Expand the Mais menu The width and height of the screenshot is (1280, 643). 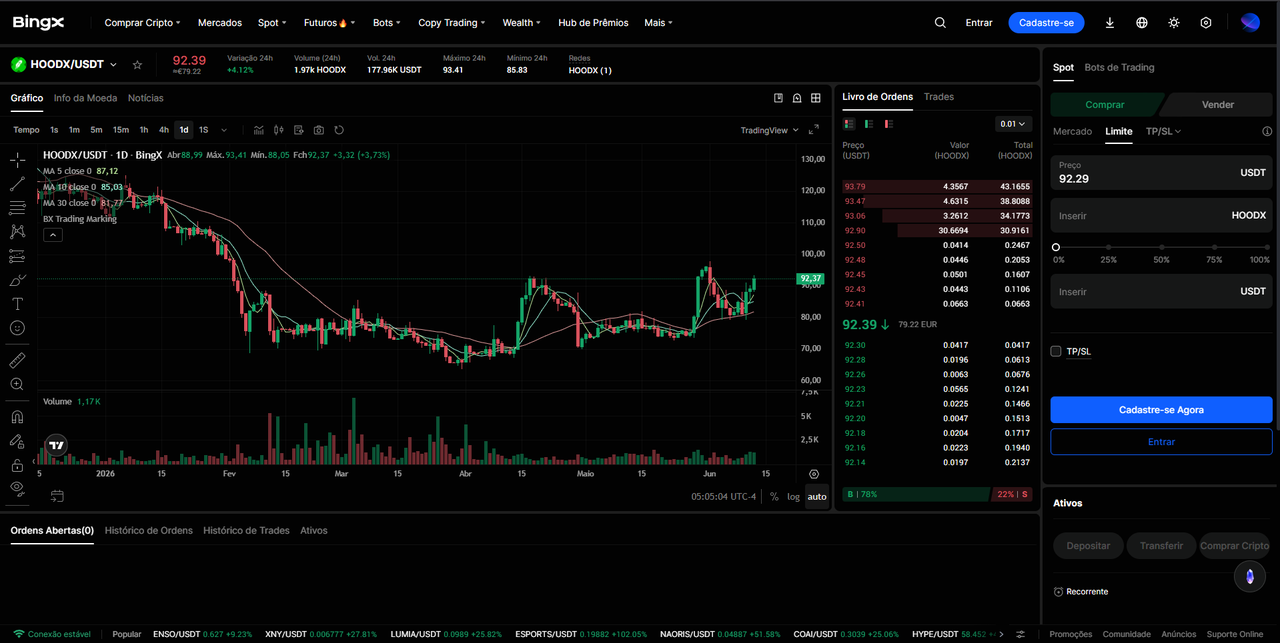(658, 22)
